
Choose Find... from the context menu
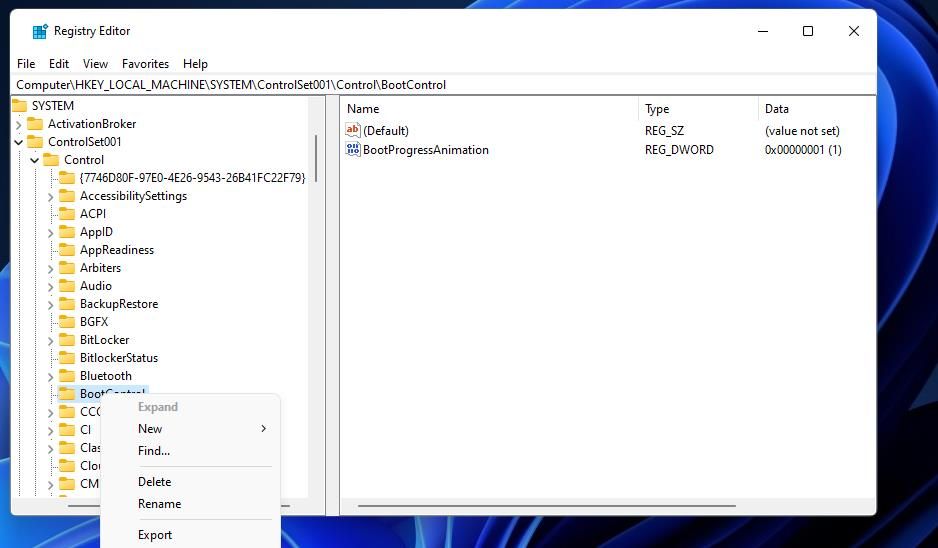tap(190, 451)
